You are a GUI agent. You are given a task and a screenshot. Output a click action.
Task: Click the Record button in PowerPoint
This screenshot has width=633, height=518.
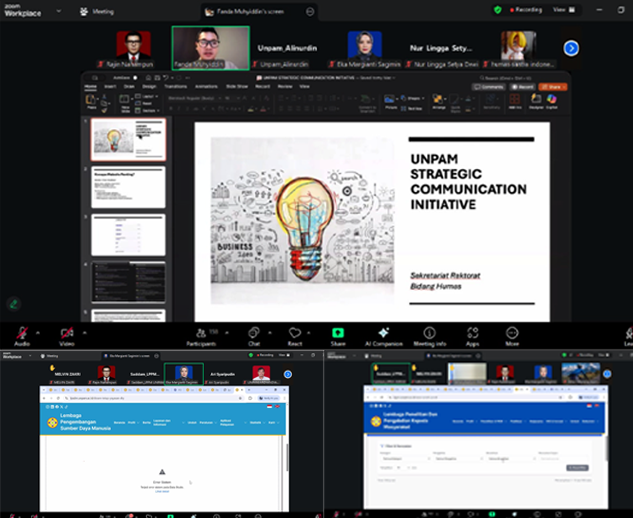coord(522,87)
